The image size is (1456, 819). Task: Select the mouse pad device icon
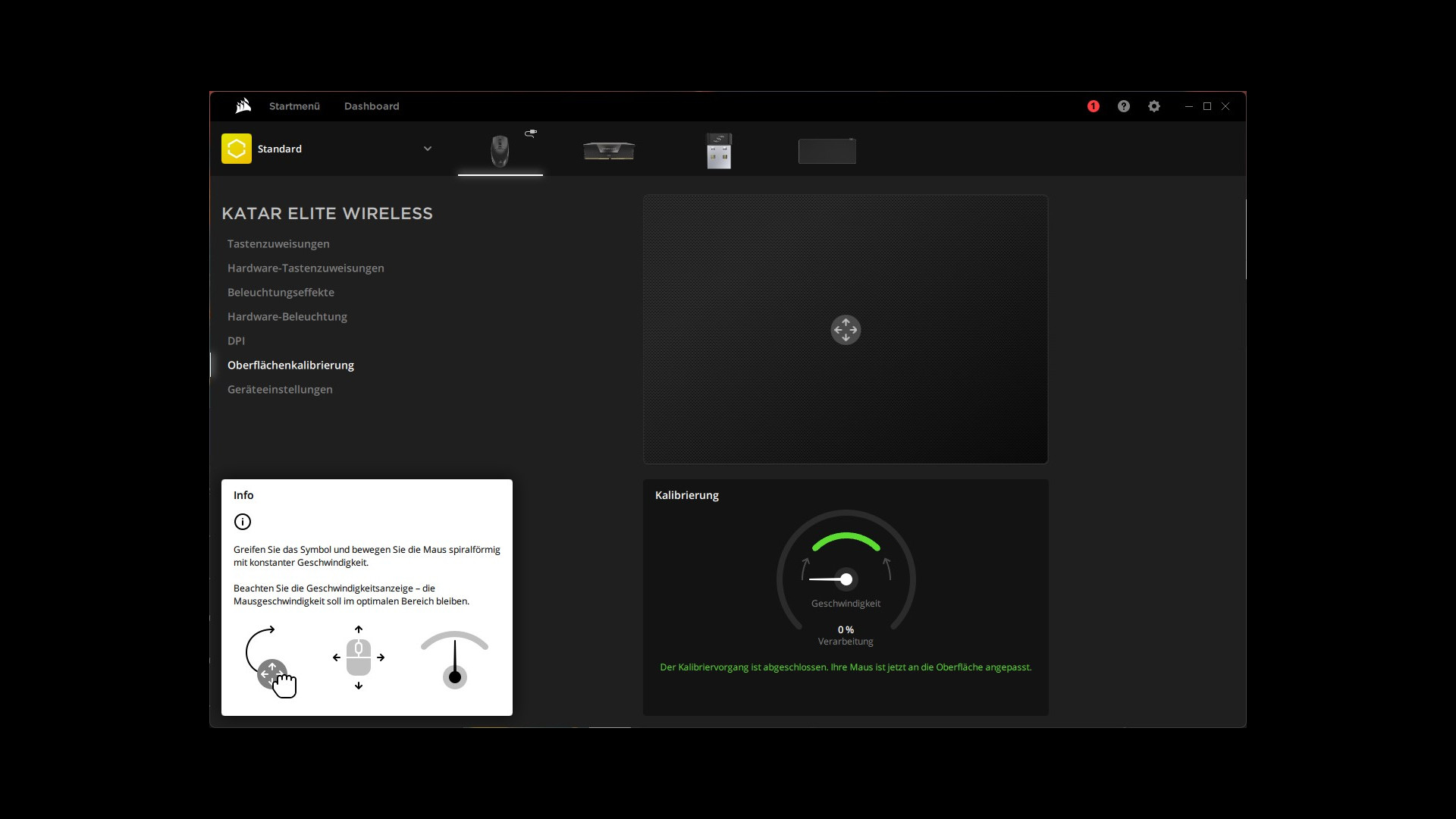point(827,151)
